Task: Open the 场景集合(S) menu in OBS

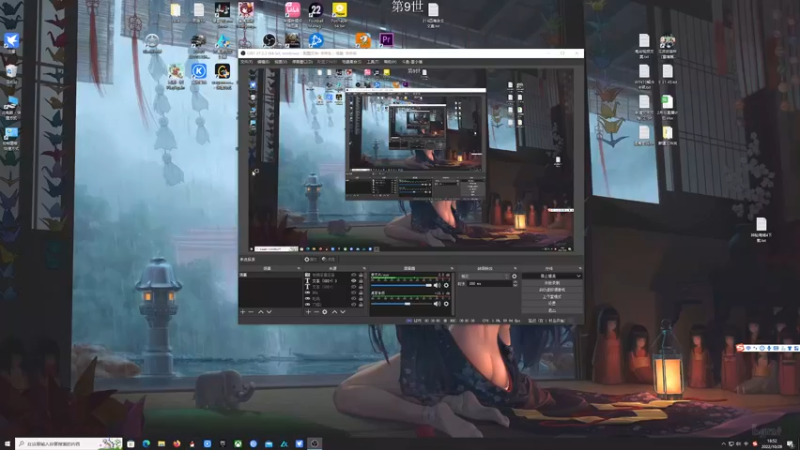Action: coord(352,62)
